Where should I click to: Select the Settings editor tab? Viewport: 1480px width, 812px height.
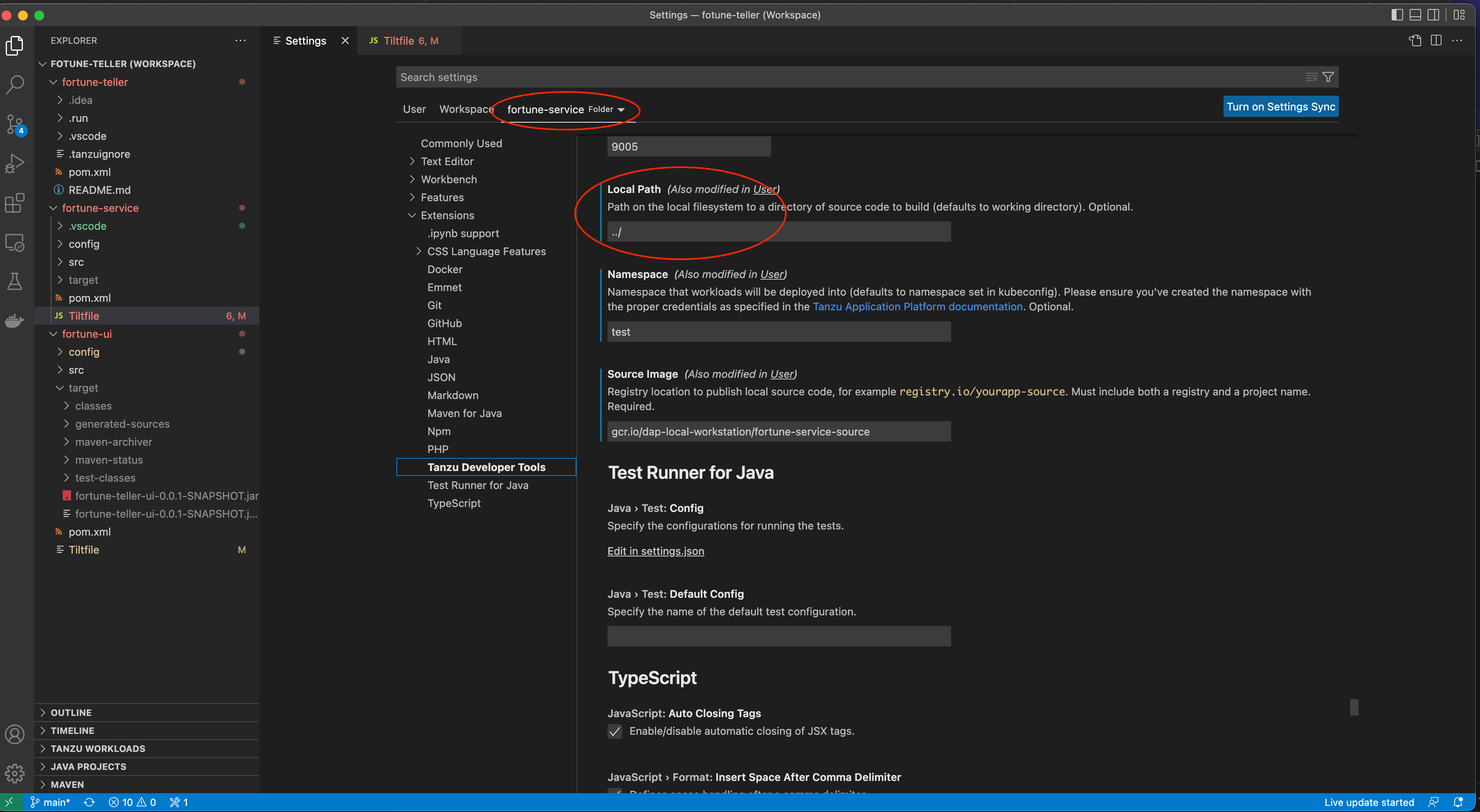[x=305, y=41]
